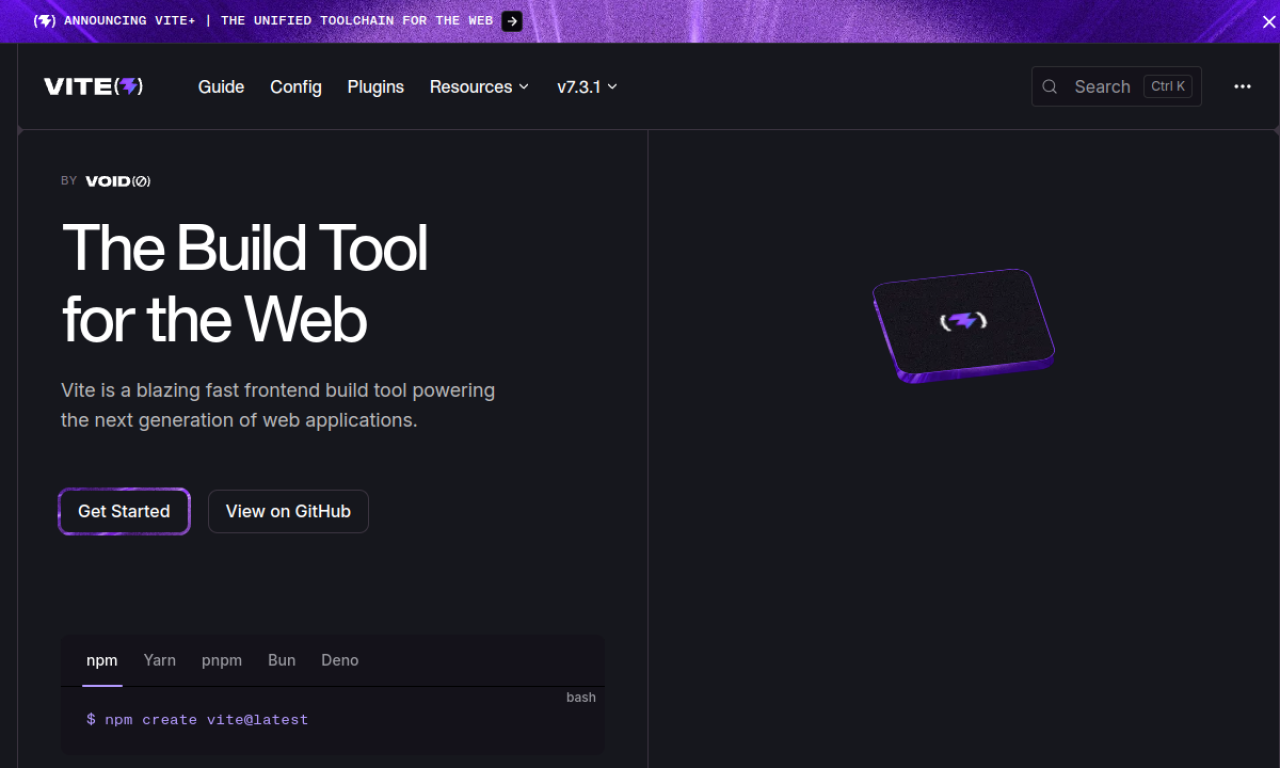The width and height of the screenshot is (1280, 768).
Task: Click the 3D Vite chip illustration
Action: [963, 325]
